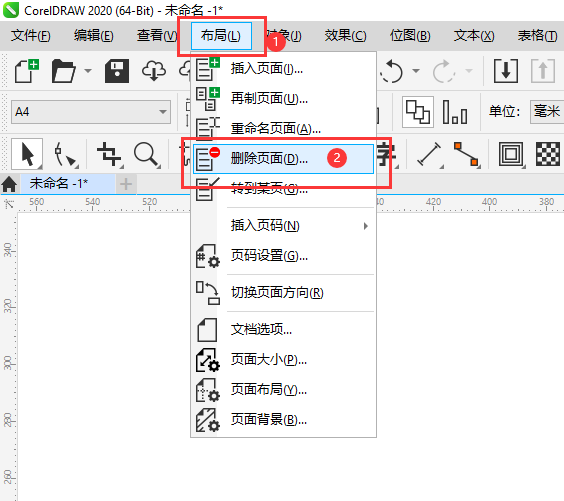Image resolution: width=564 pixels, height=501 pixels.
Task: Click the Redo arrow icon
Action: 444,71
